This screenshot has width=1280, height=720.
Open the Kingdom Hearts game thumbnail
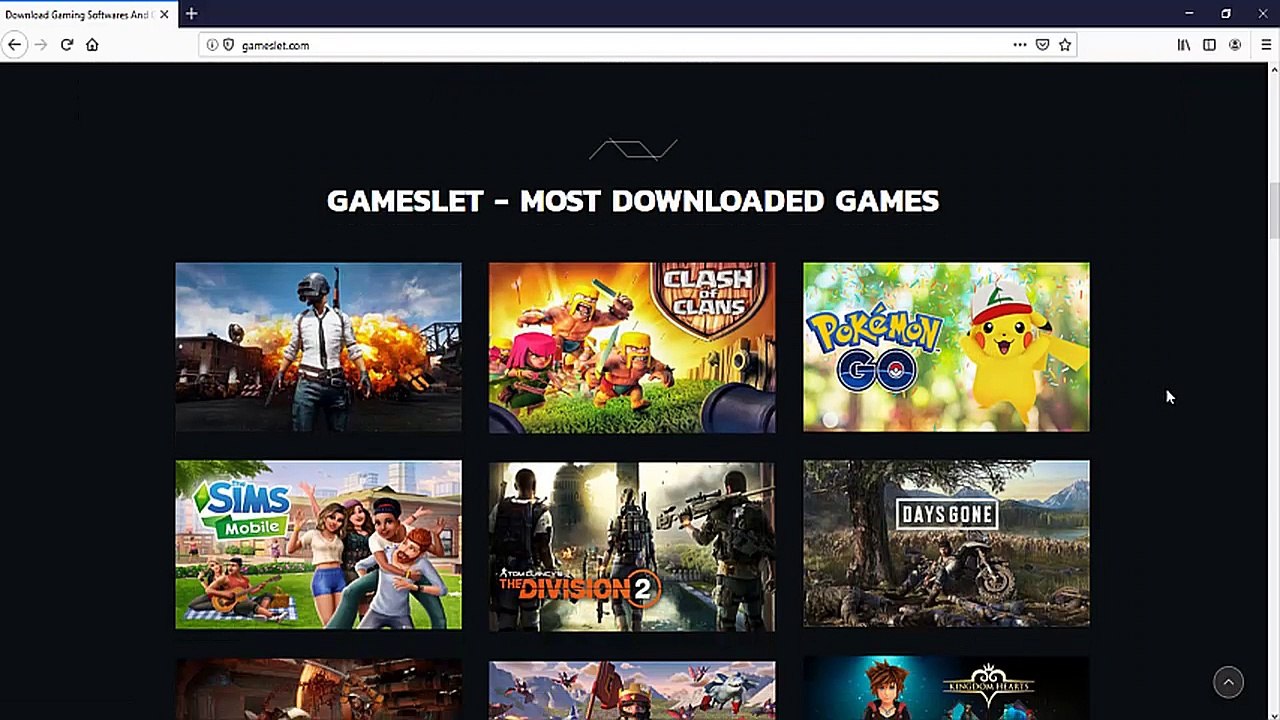[946, 688]
